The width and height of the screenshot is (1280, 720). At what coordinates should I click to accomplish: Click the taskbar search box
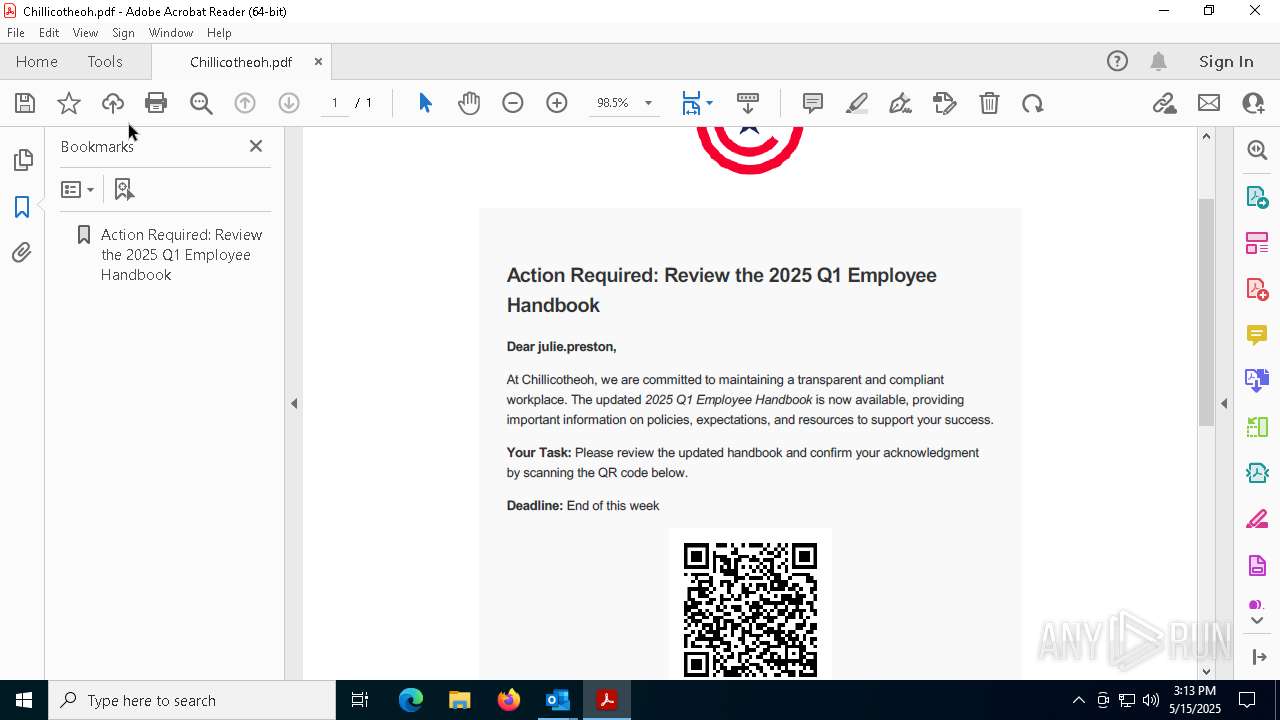(191, 700)
